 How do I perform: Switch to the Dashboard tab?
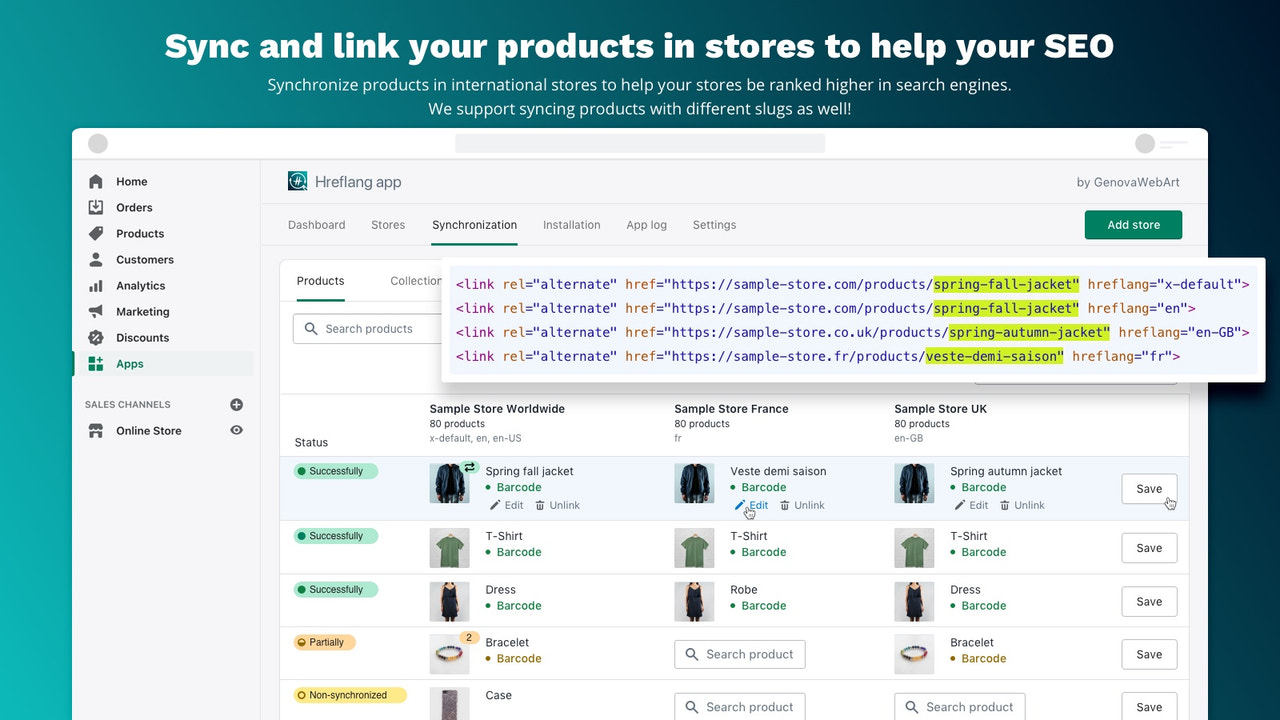coord(316,225)
